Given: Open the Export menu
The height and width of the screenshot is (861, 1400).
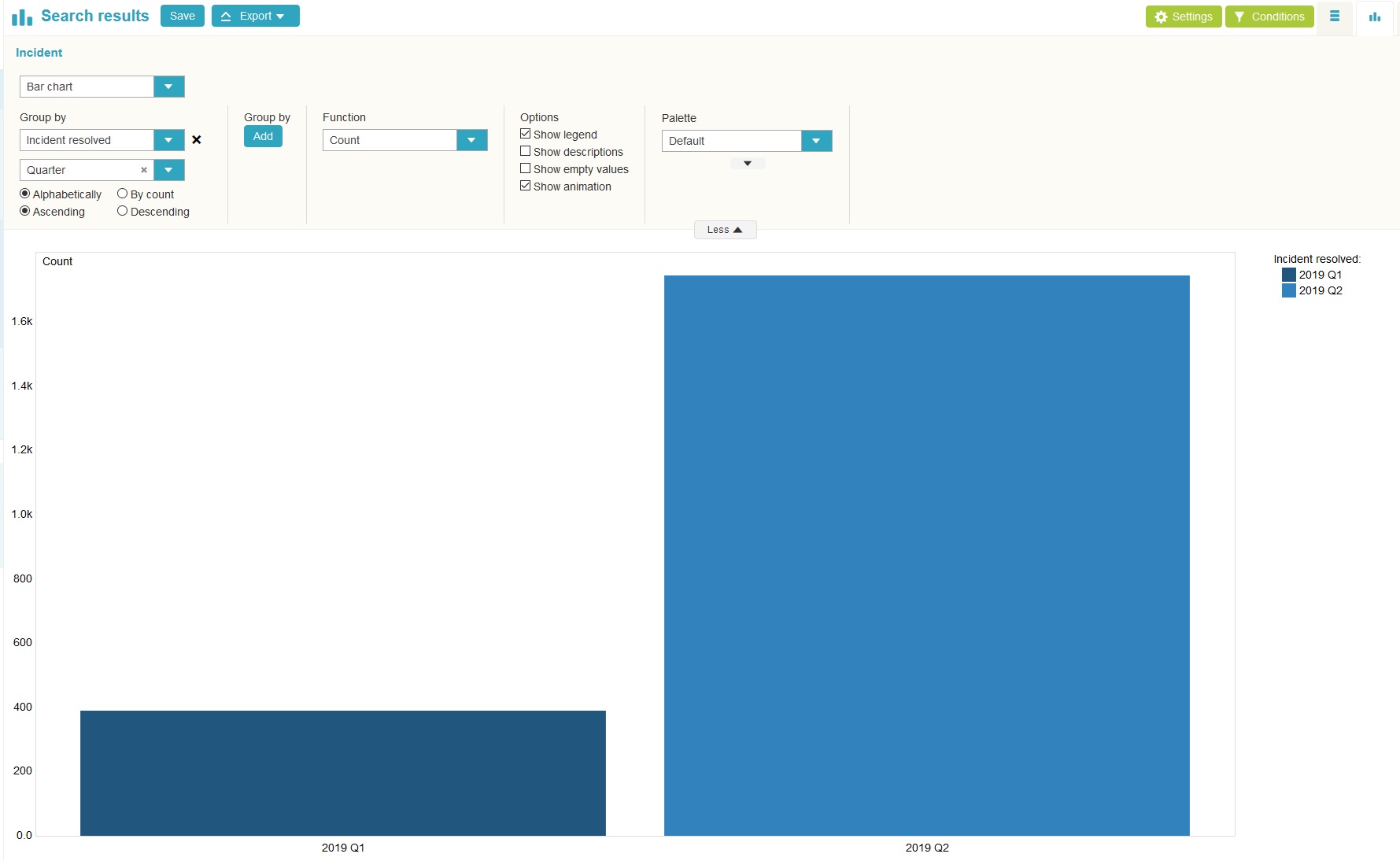Looking at the screenshot, I should 255,16.
